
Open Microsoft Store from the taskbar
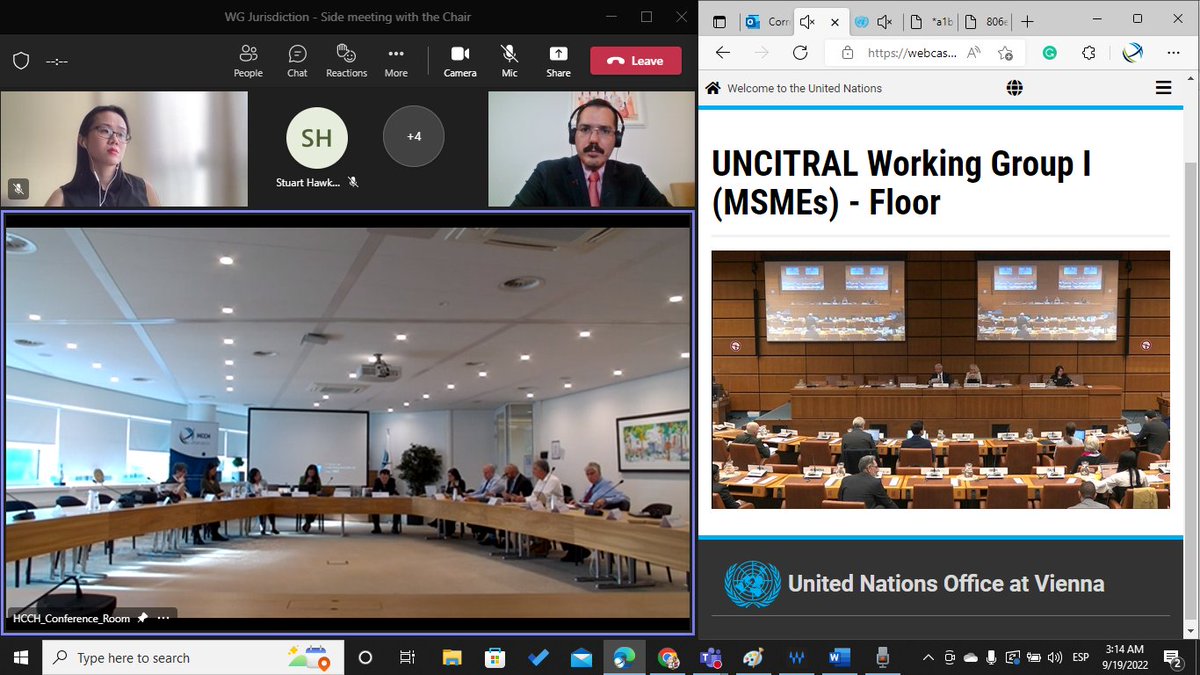[494, 657]
